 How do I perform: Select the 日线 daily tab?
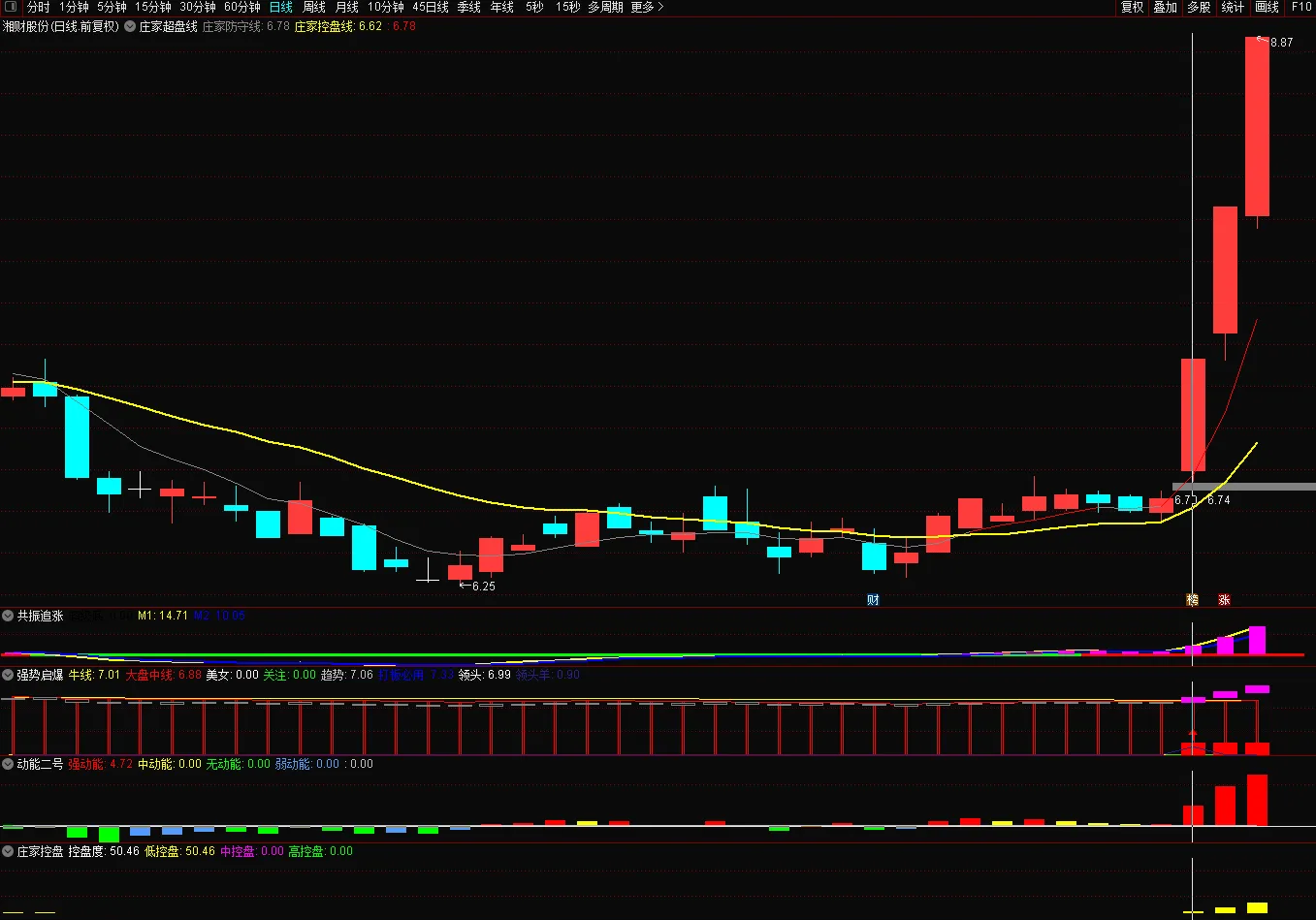coord(281,7)
